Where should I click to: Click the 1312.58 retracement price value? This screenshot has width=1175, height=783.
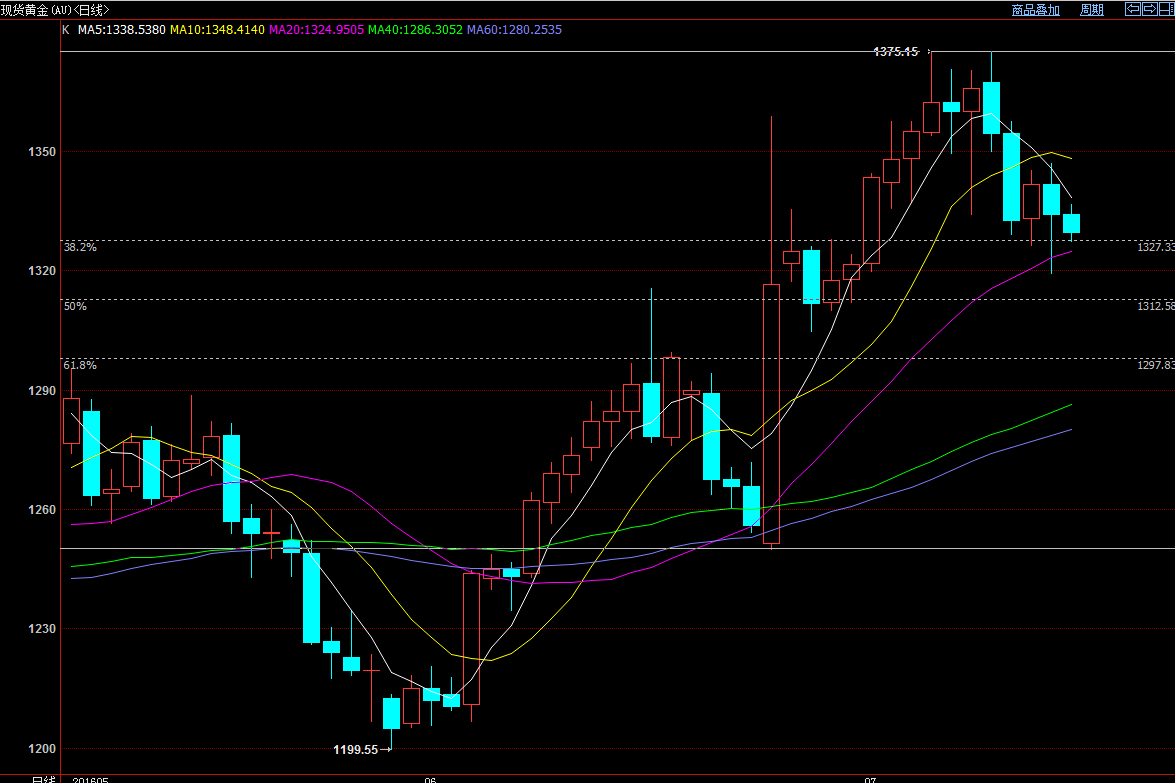1156,306
